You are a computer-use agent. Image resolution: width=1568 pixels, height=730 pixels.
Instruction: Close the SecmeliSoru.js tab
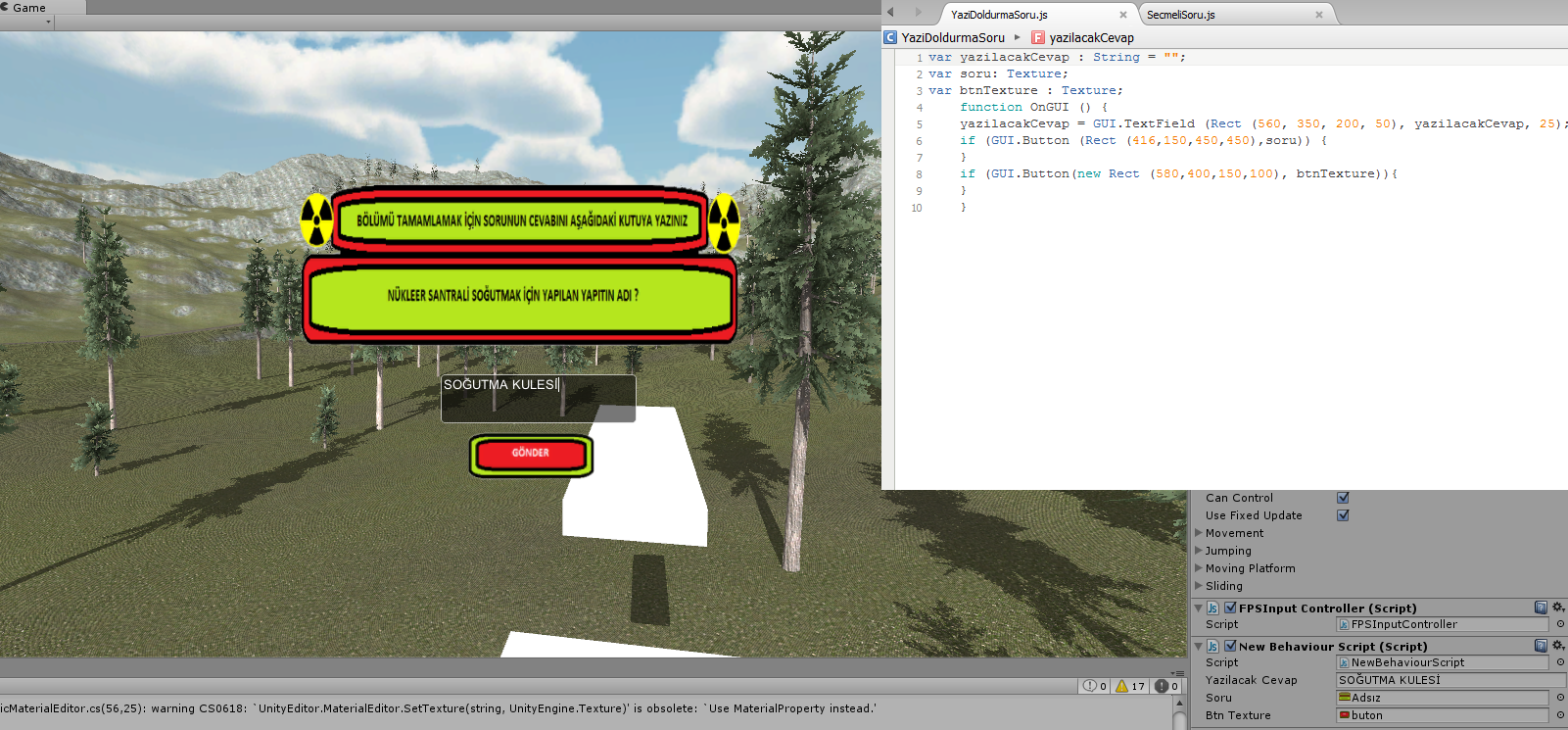pos(1319,15)
